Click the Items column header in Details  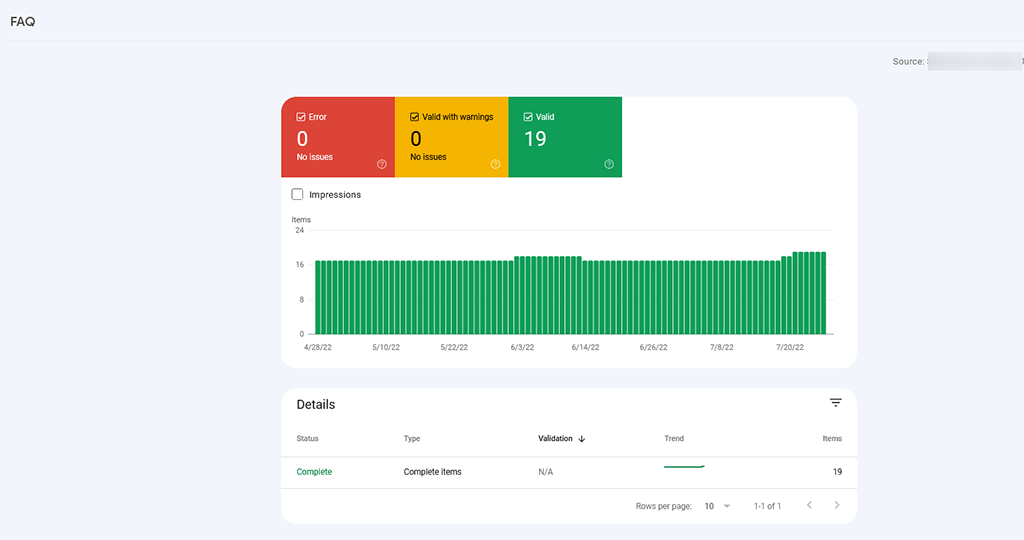(832, 439)
